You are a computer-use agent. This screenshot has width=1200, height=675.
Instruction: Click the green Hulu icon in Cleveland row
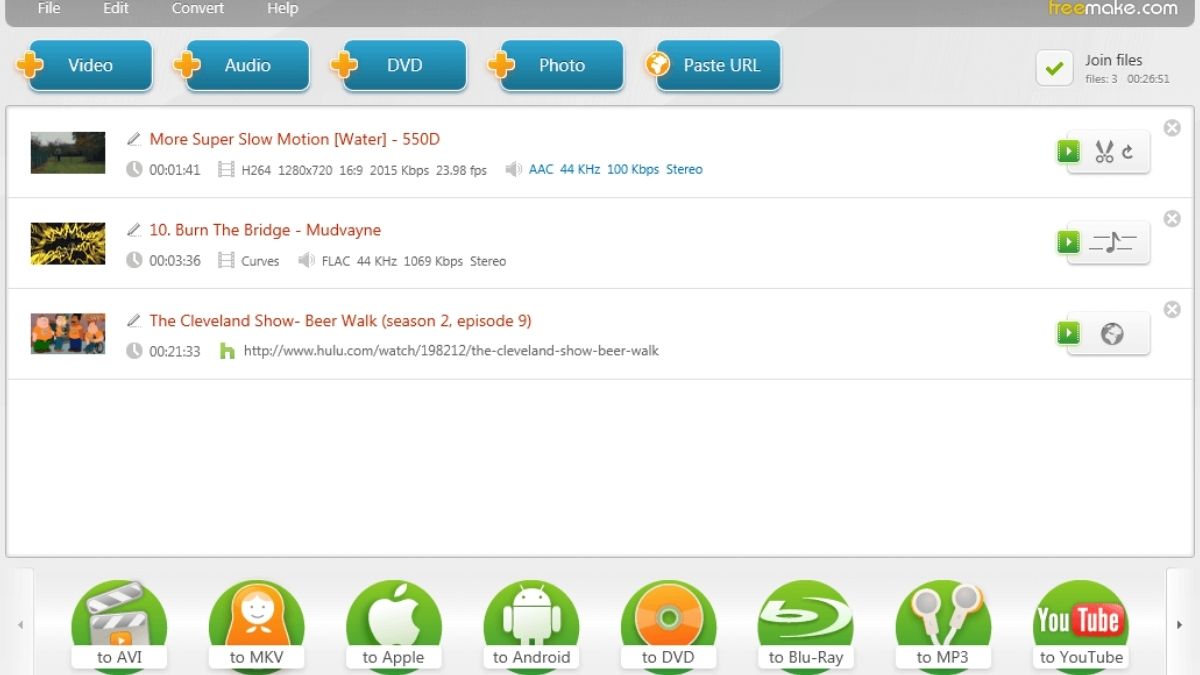point(227,351)
